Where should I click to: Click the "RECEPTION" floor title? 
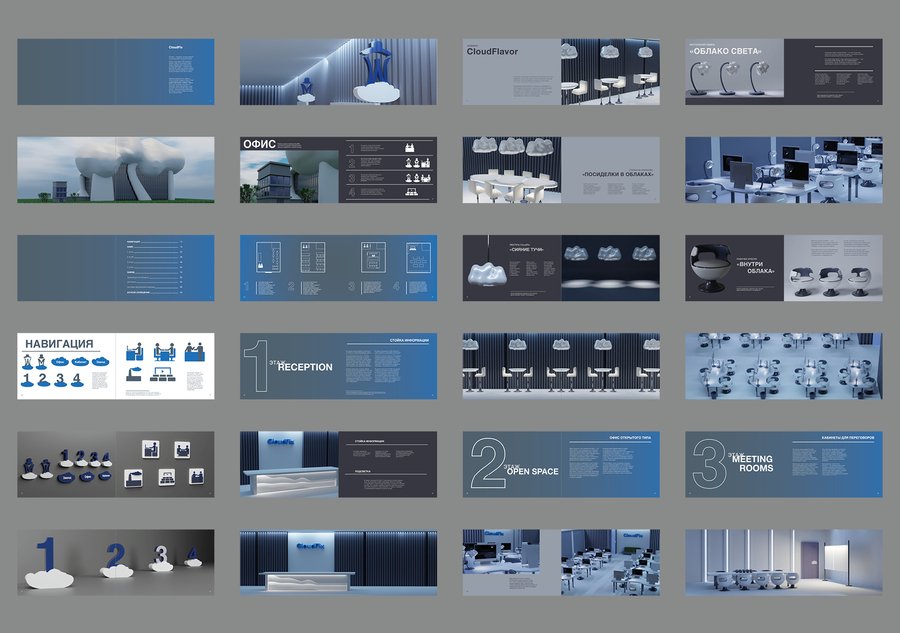[305, 367]
